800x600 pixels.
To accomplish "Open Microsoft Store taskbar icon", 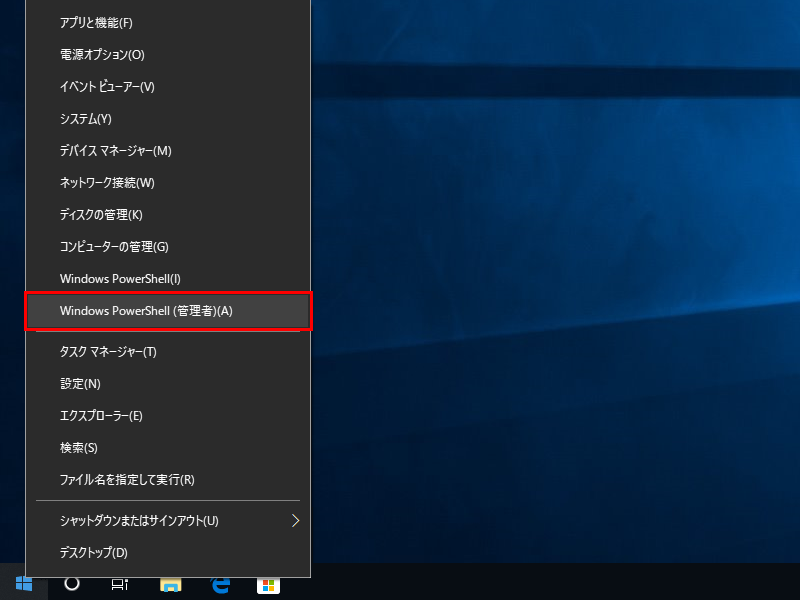I will click(x=268, y=585).
